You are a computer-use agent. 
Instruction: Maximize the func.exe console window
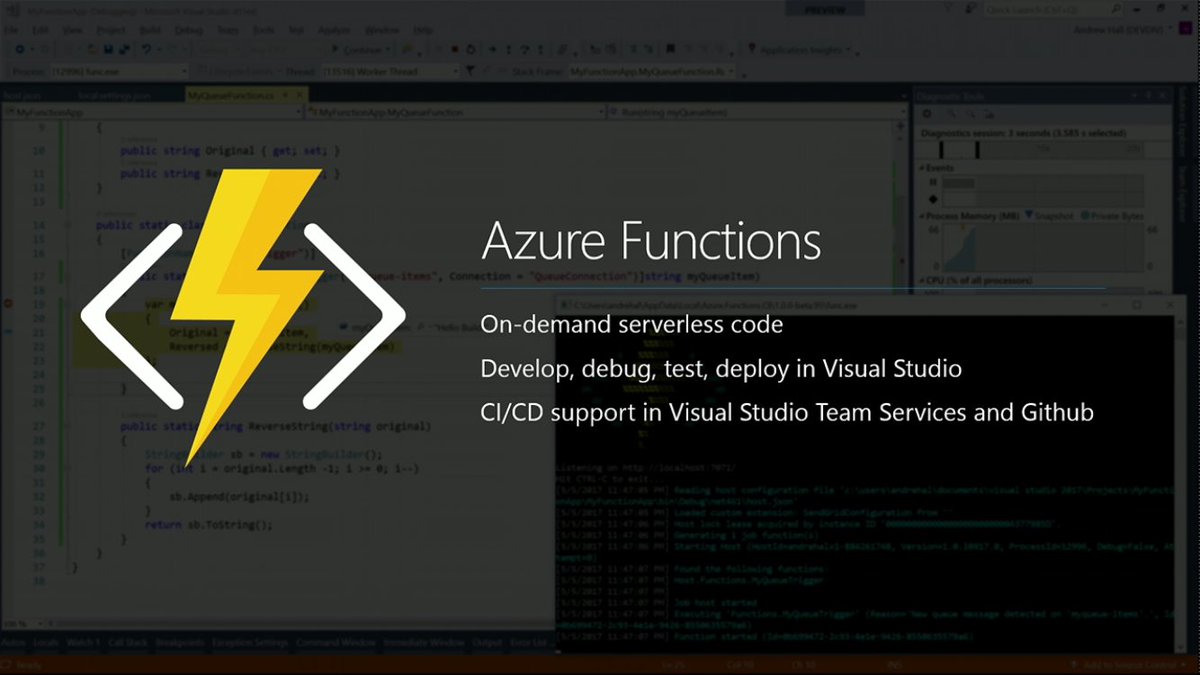pyautogui.click(x=1136, y=303)
